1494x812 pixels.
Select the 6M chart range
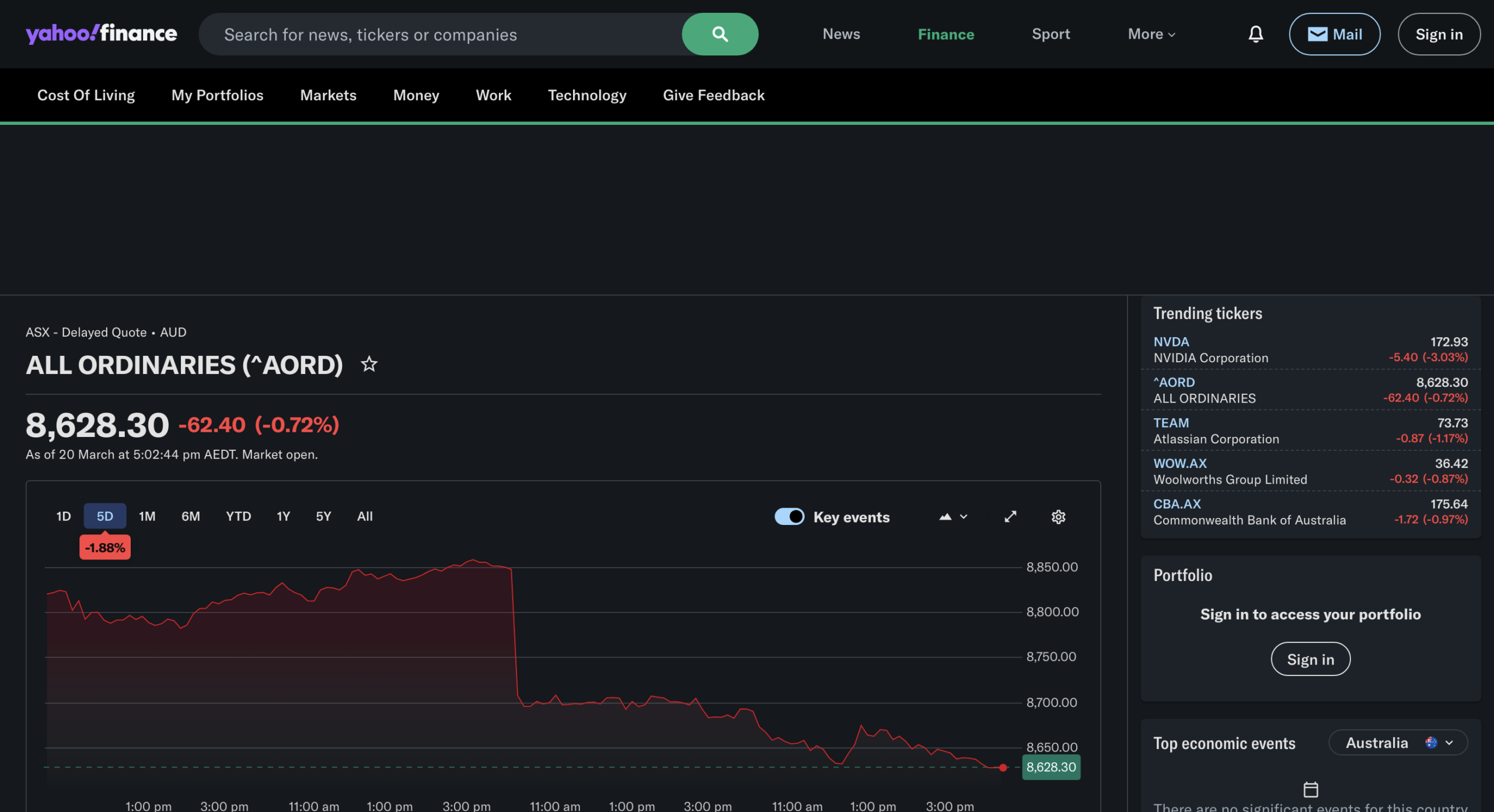tap(191, 516)
